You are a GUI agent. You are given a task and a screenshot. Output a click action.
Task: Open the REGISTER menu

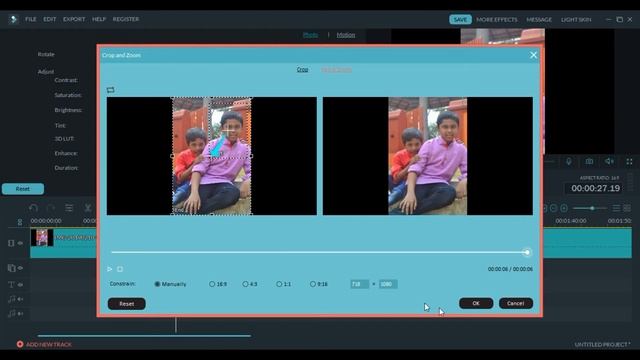click(x=126, y=19)
